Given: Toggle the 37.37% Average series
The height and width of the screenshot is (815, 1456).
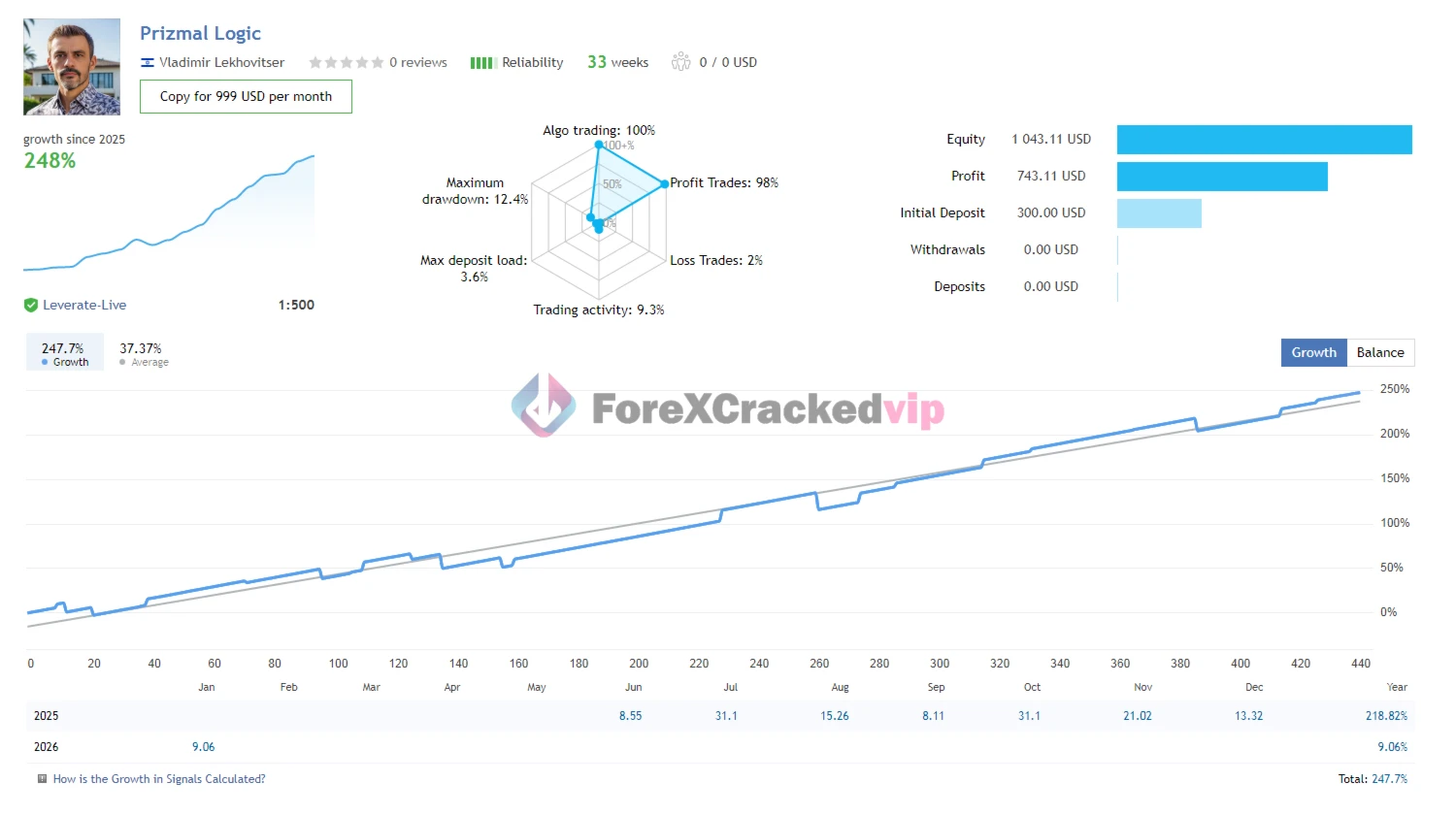Looking at the screenshot, I should (x=142, y=353).
